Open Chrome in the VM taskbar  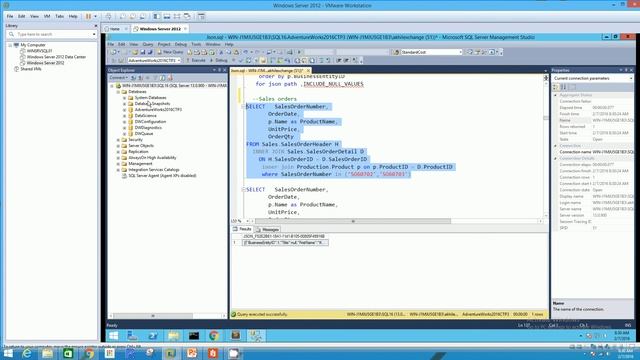tap(214, 336)
